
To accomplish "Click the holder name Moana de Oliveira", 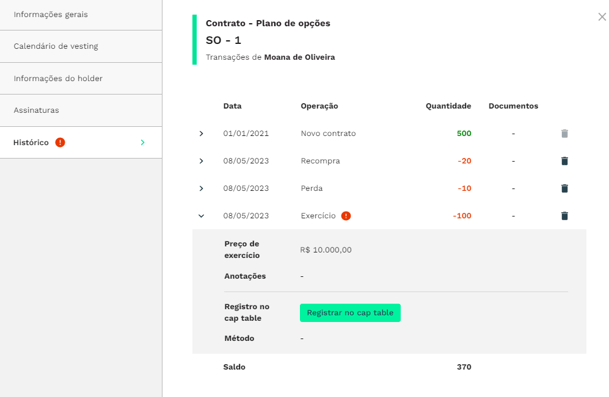I will pyautogui.click(x=299, y=57).
